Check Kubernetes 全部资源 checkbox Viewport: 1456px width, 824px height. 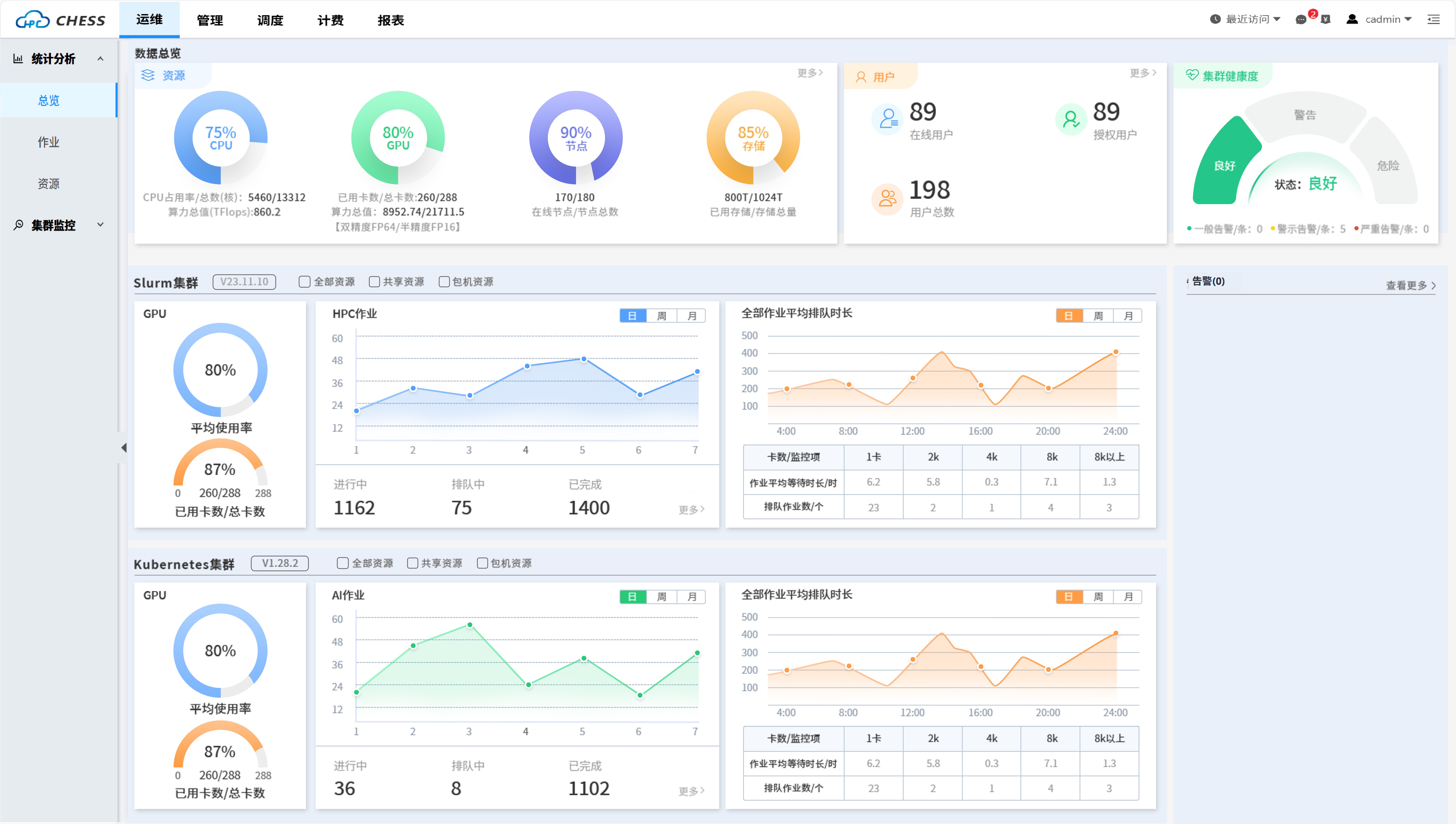(x=343, y=563)
